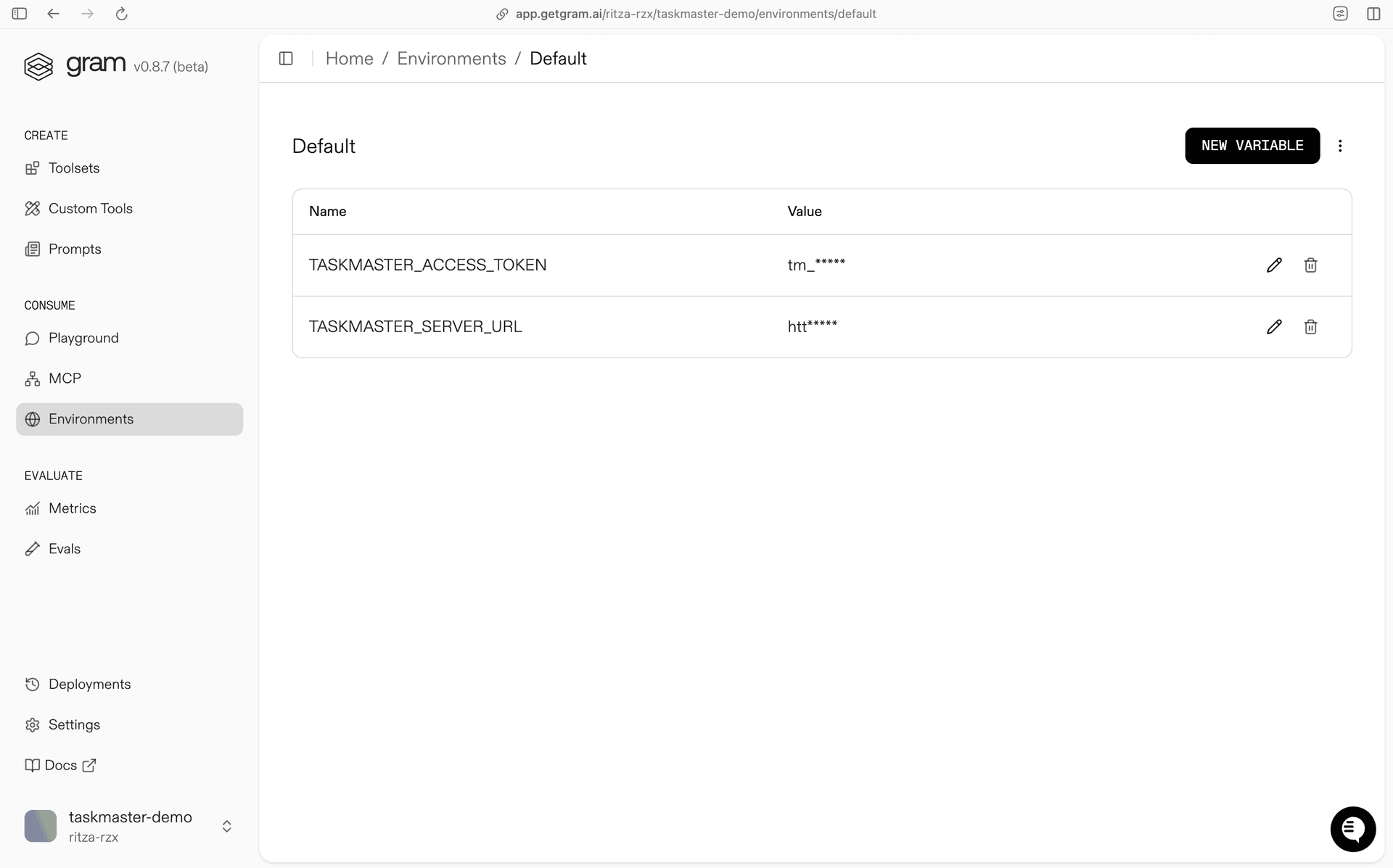
Task: Delete the TASKMASTER_SERVER_URL variable
Action: 1310,326
